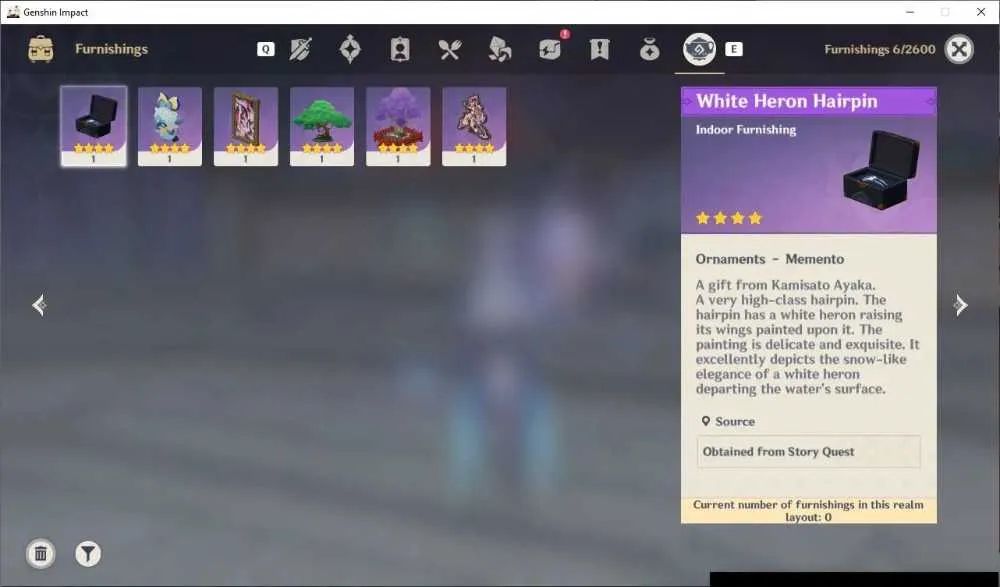Click the 'Ornaments - Memento' category text

click(x=770, y=259)
